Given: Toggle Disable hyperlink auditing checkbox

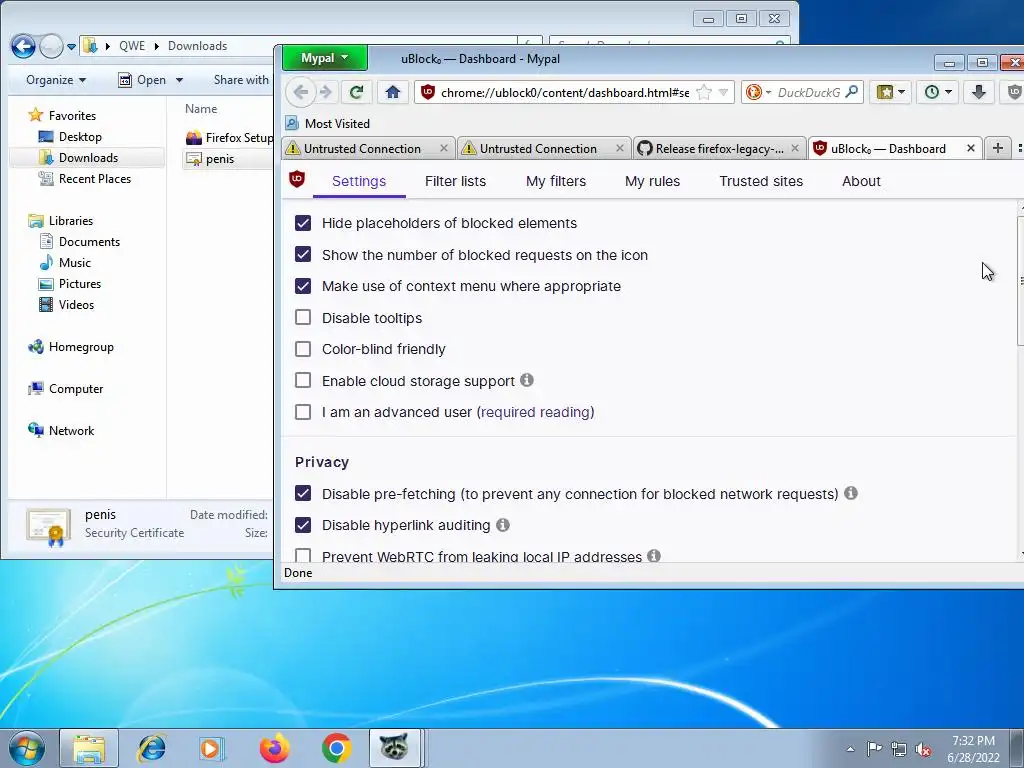Looking at the screenshot, I should click(x=303, y=524).
